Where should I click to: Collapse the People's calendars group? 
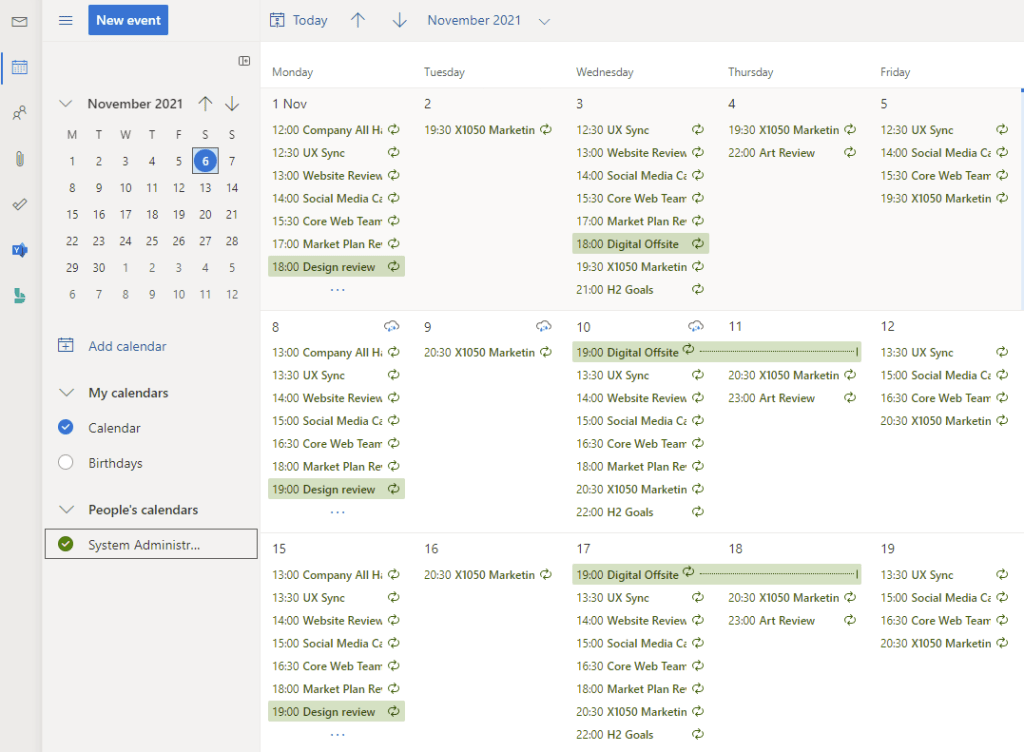(66, 510)
